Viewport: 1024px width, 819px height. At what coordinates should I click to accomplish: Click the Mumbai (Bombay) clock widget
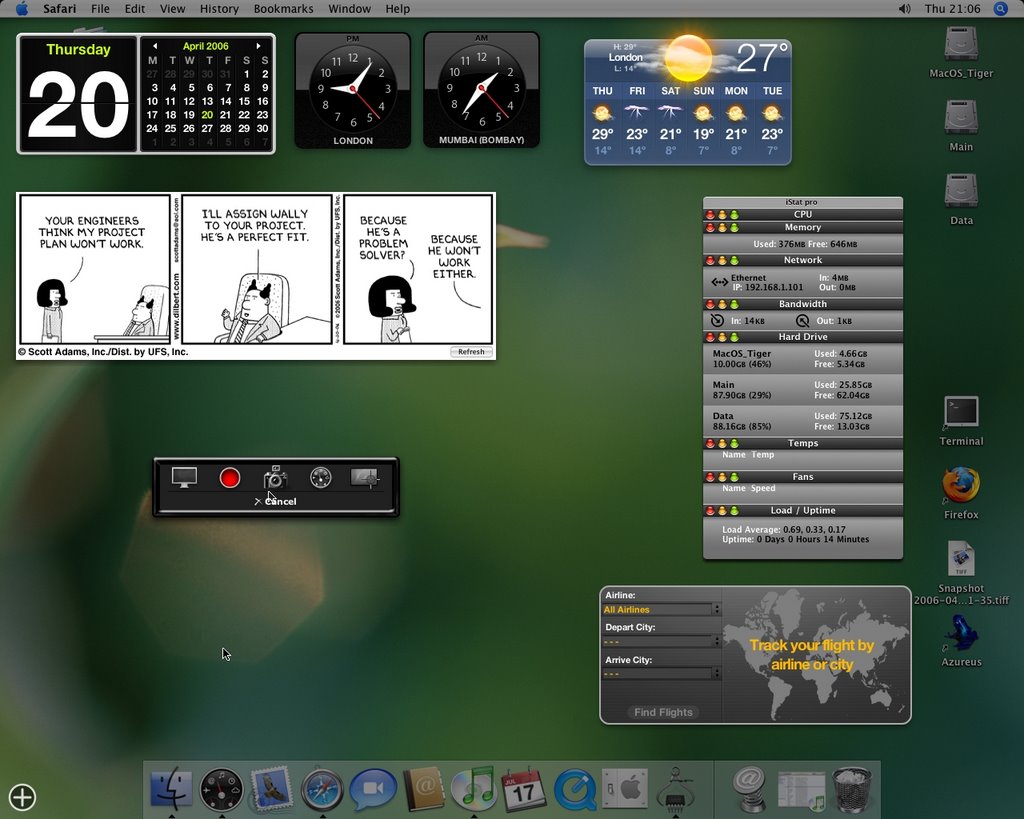481,90
